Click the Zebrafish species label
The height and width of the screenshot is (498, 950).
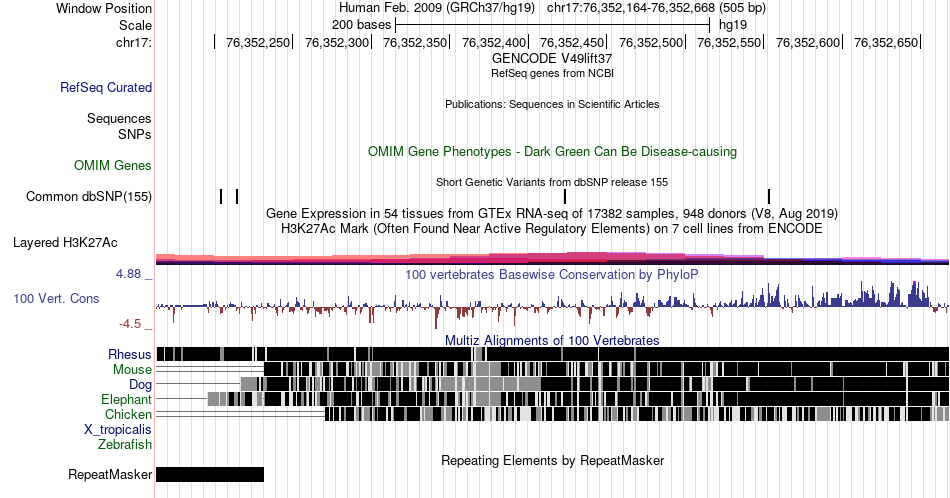(125, 445)
